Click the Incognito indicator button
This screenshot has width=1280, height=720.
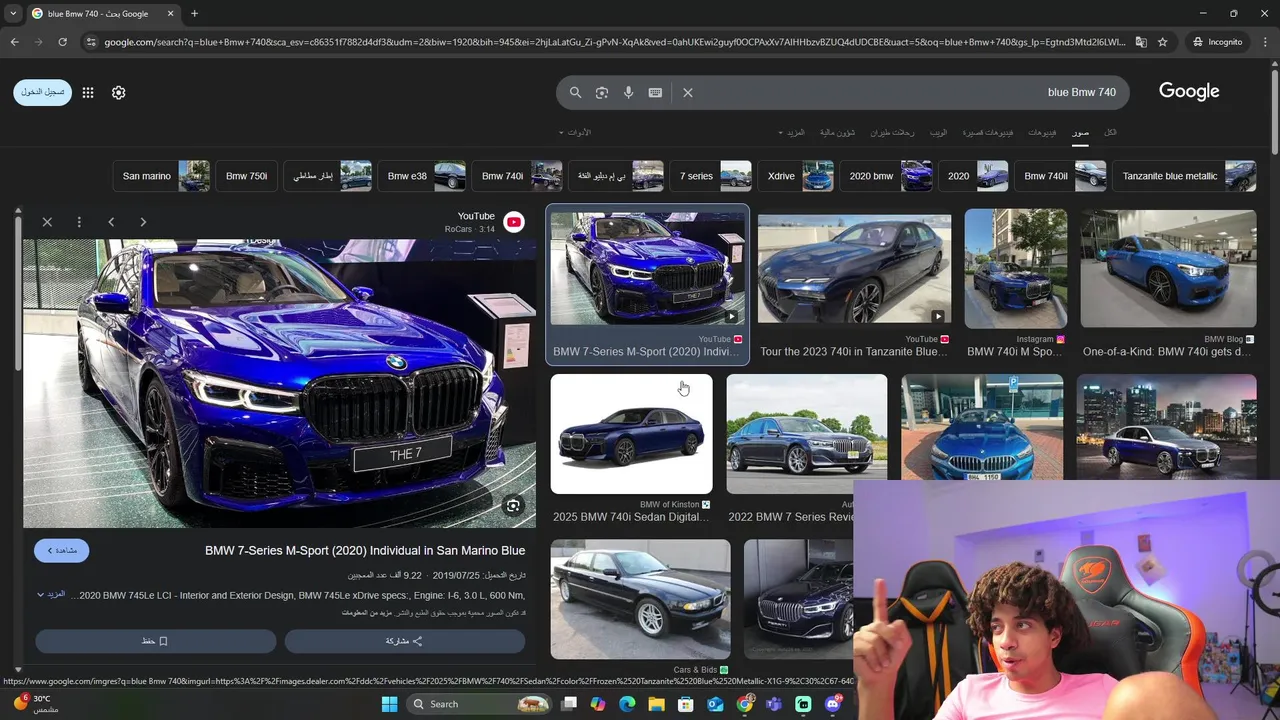click(x=1217, y=42)
